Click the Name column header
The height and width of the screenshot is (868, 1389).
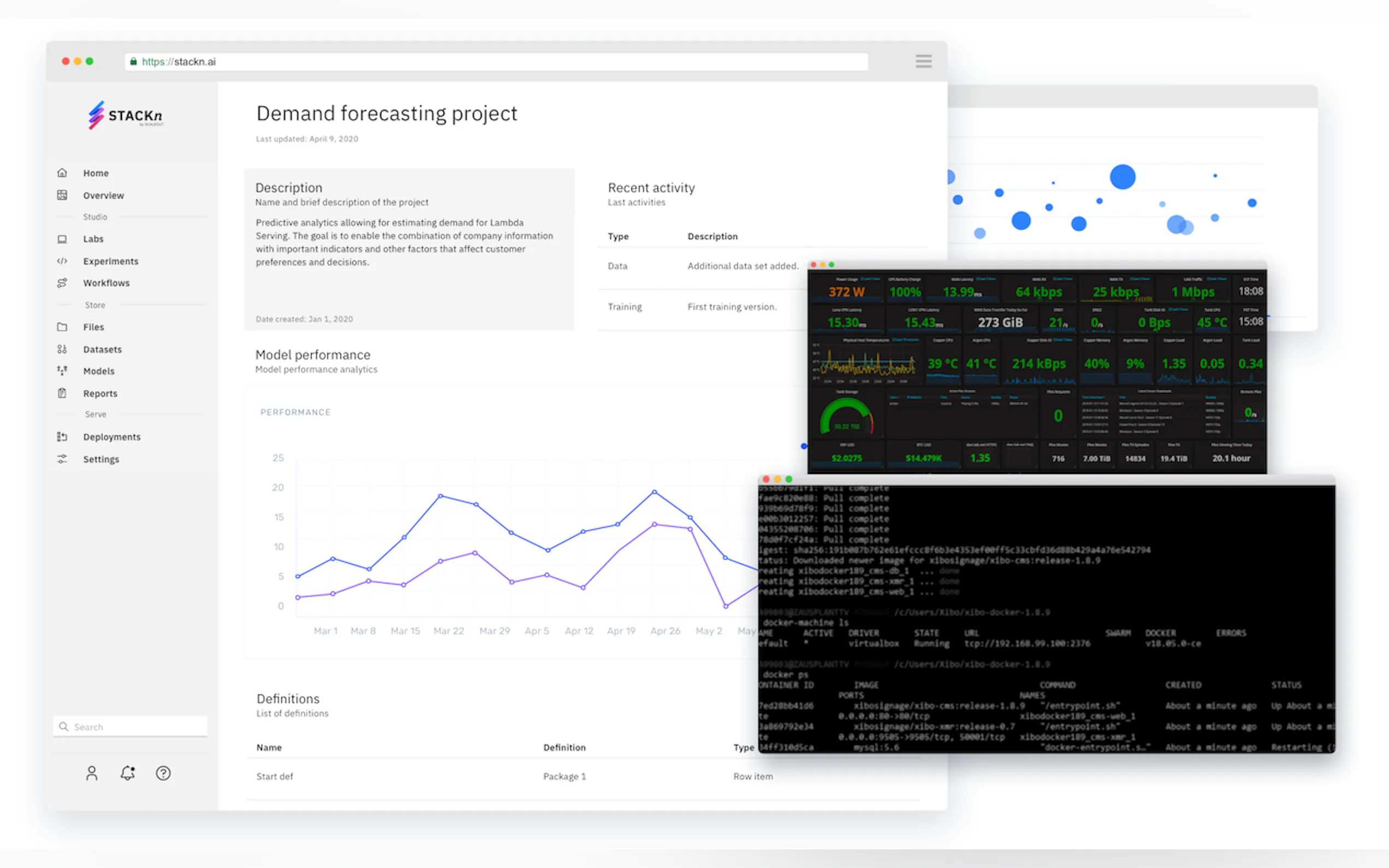click(269, 747)
